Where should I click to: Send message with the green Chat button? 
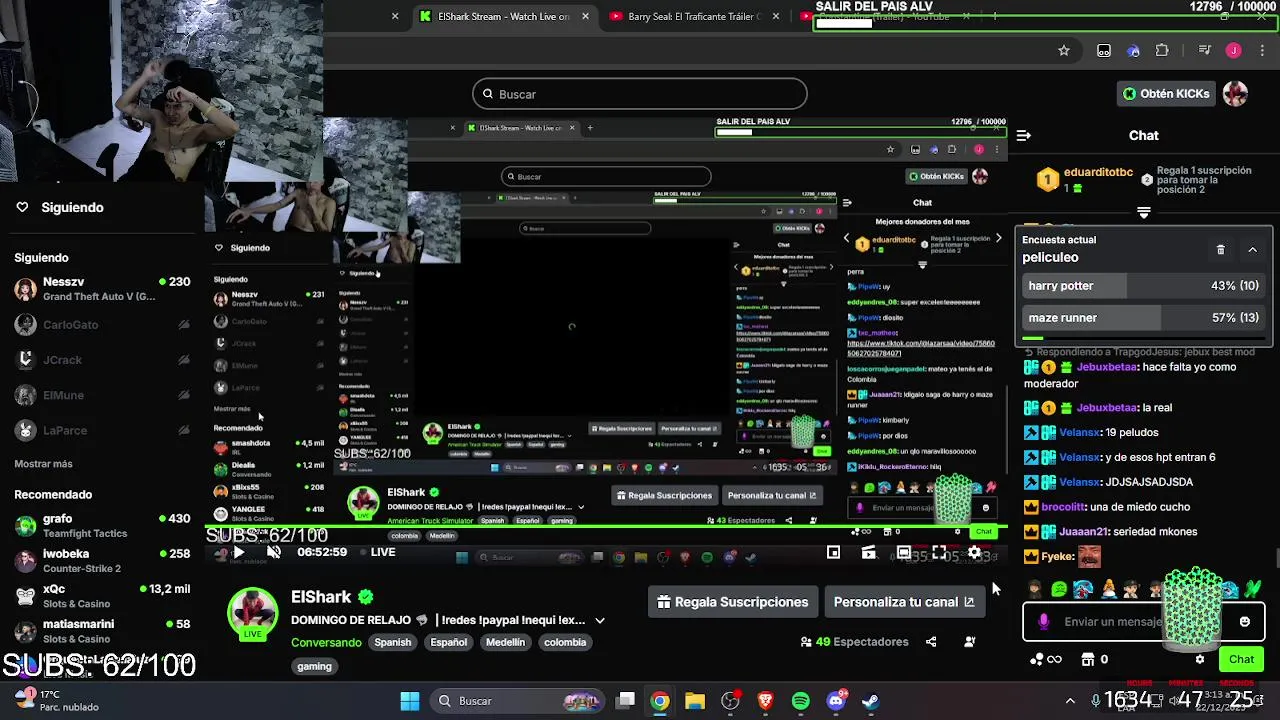point(1241,659)
